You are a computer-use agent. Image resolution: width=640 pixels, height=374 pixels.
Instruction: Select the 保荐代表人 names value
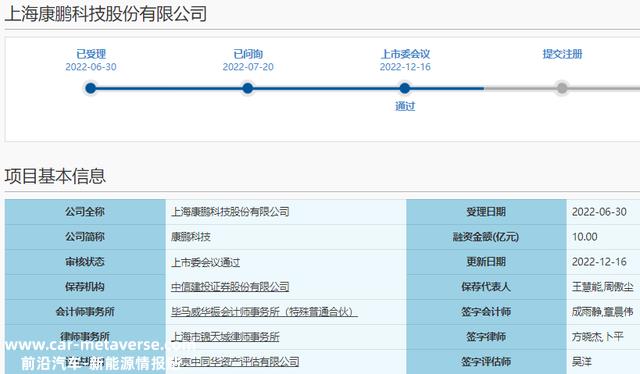pos(602,287)
